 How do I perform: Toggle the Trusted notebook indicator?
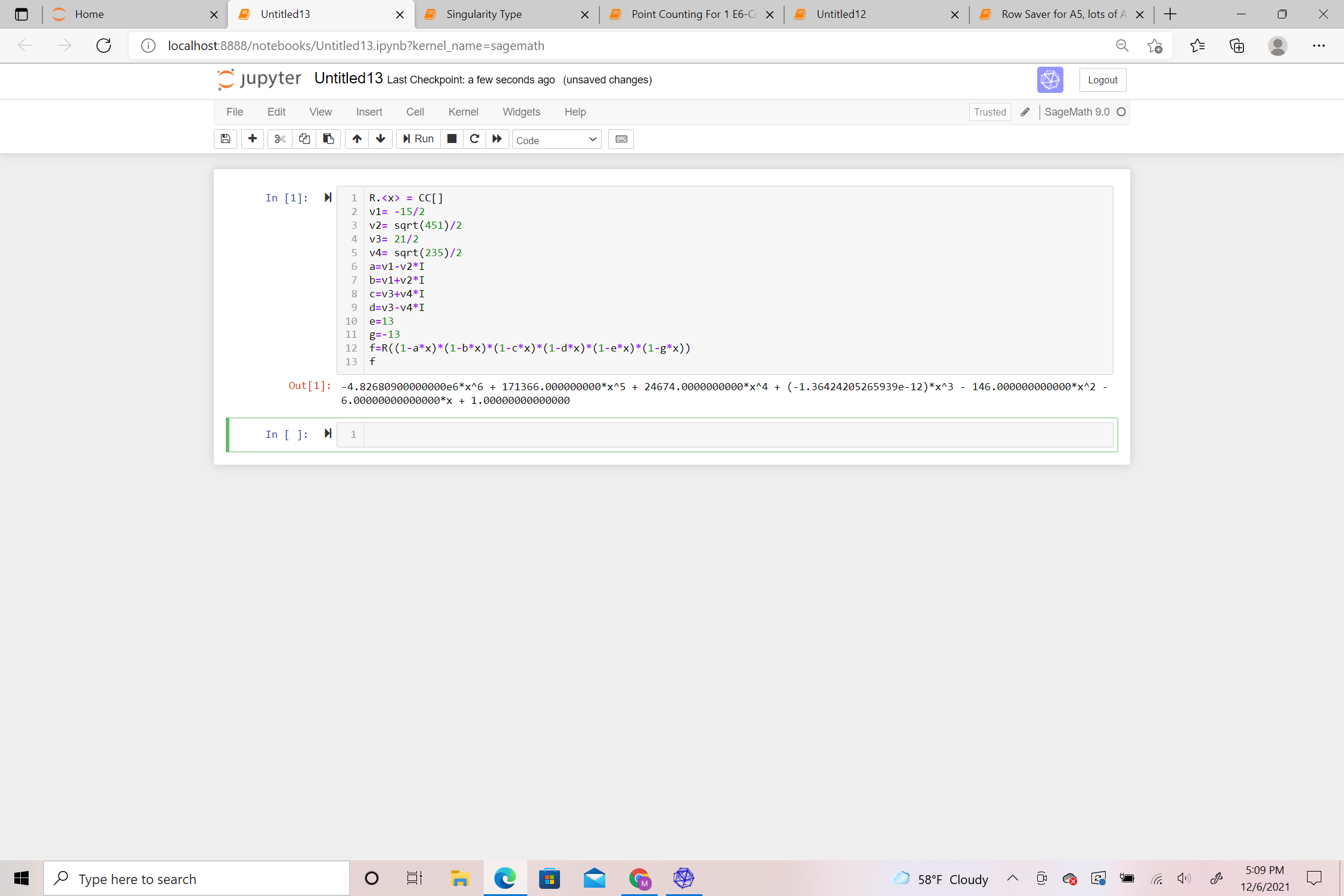989,112
